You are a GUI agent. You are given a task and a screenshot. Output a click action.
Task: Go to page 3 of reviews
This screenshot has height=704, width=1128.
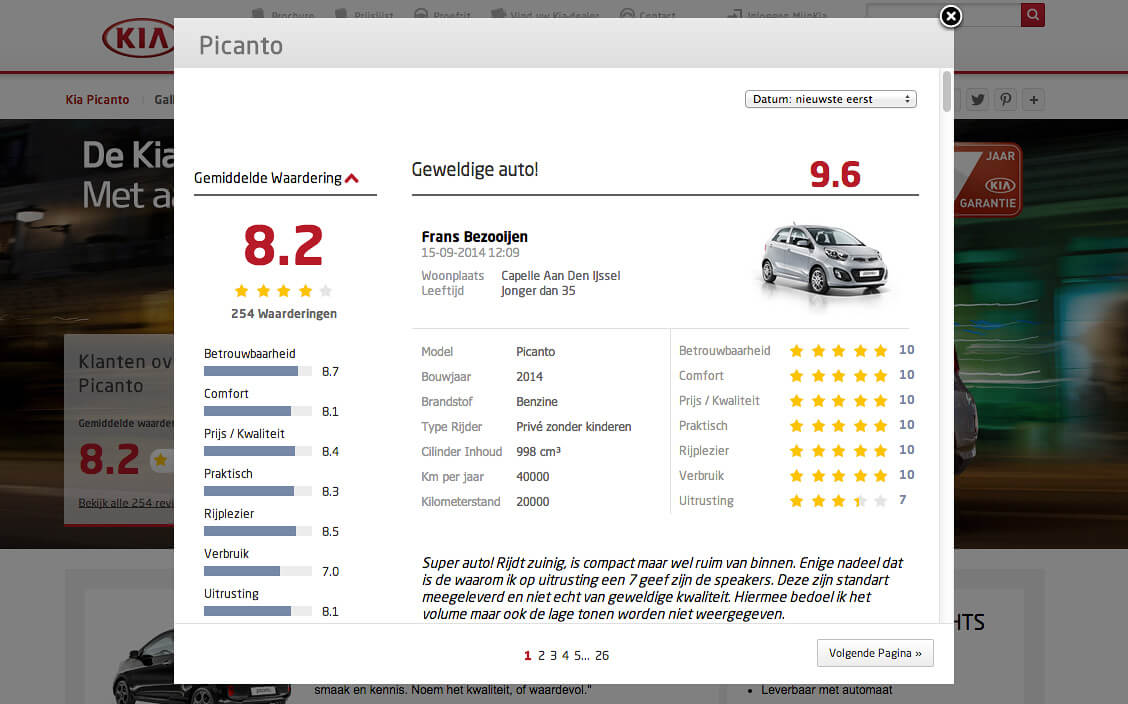(x=553, y=655)
